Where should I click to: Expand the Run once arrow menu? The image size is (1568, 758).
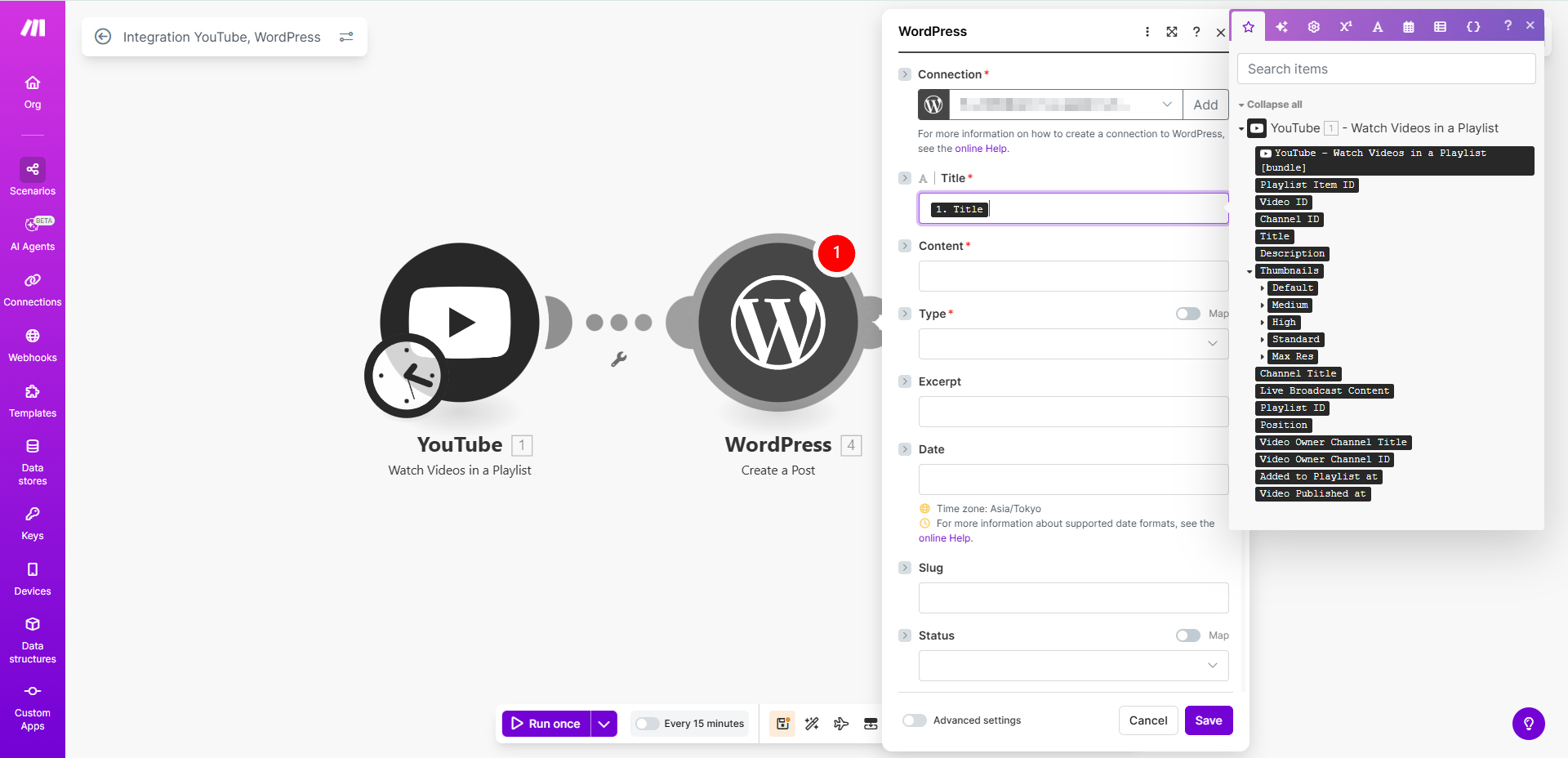pos(604,724)
